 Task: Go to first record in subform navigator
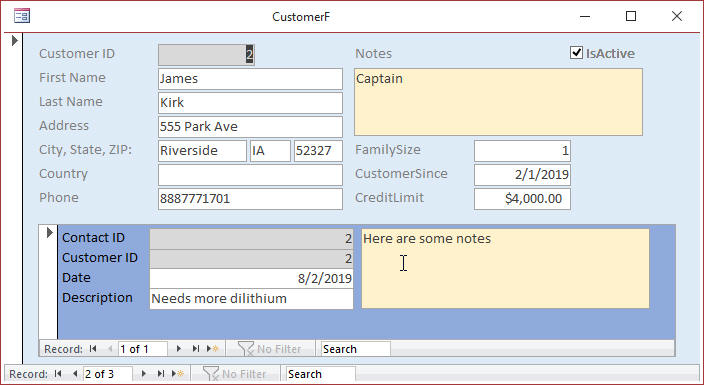93,349
